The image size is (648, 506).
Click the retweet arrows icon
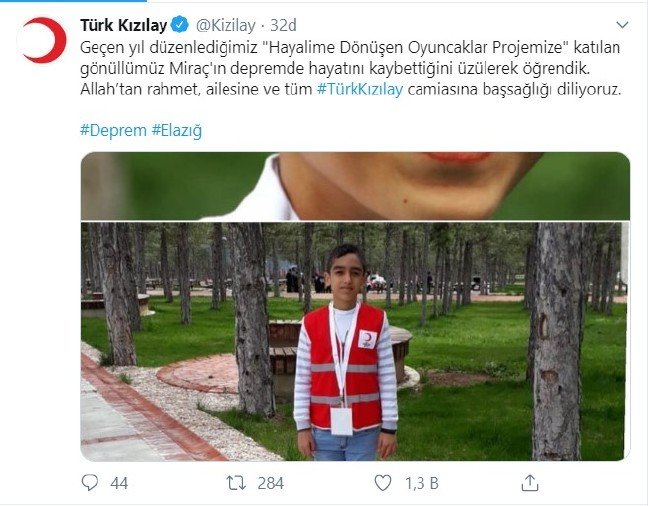236,482
